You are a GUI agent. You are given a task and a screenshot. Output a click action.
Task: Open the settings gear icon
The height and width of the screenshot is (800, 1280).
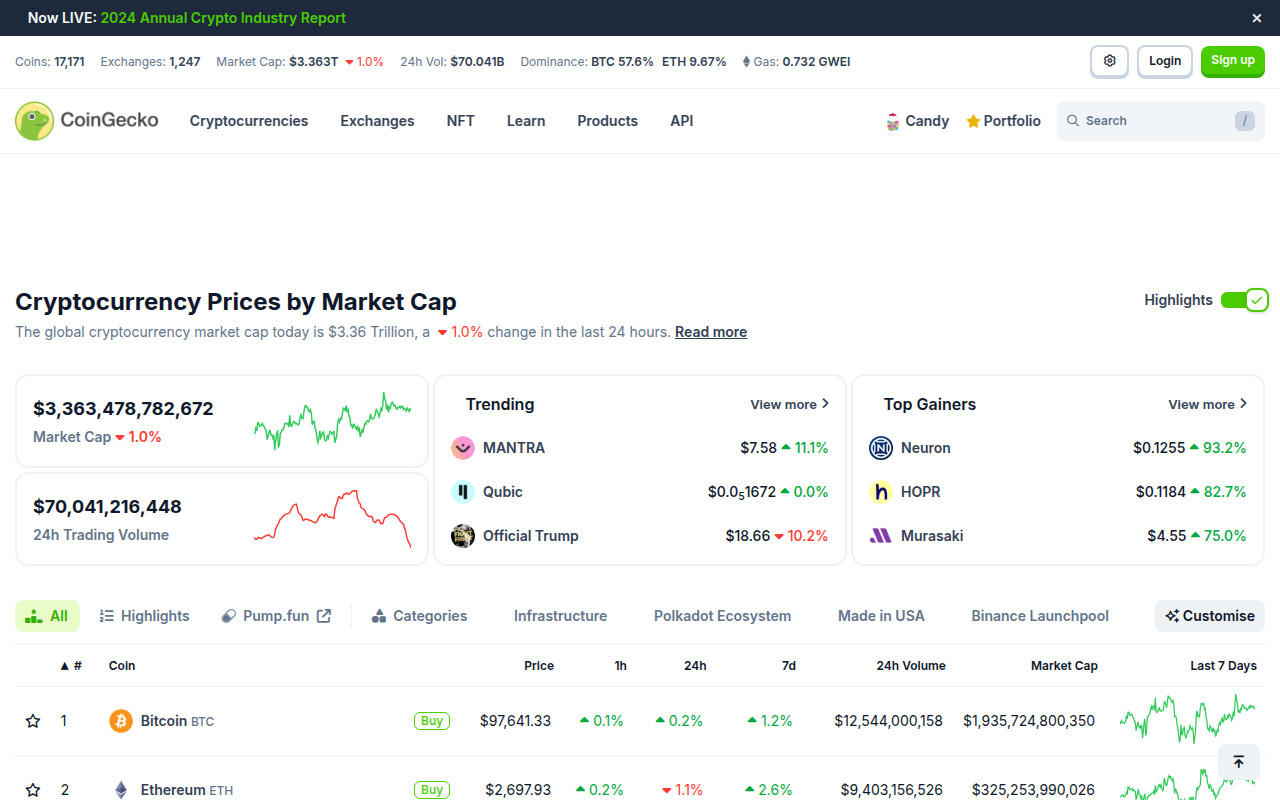click(x=1109, y=61)
